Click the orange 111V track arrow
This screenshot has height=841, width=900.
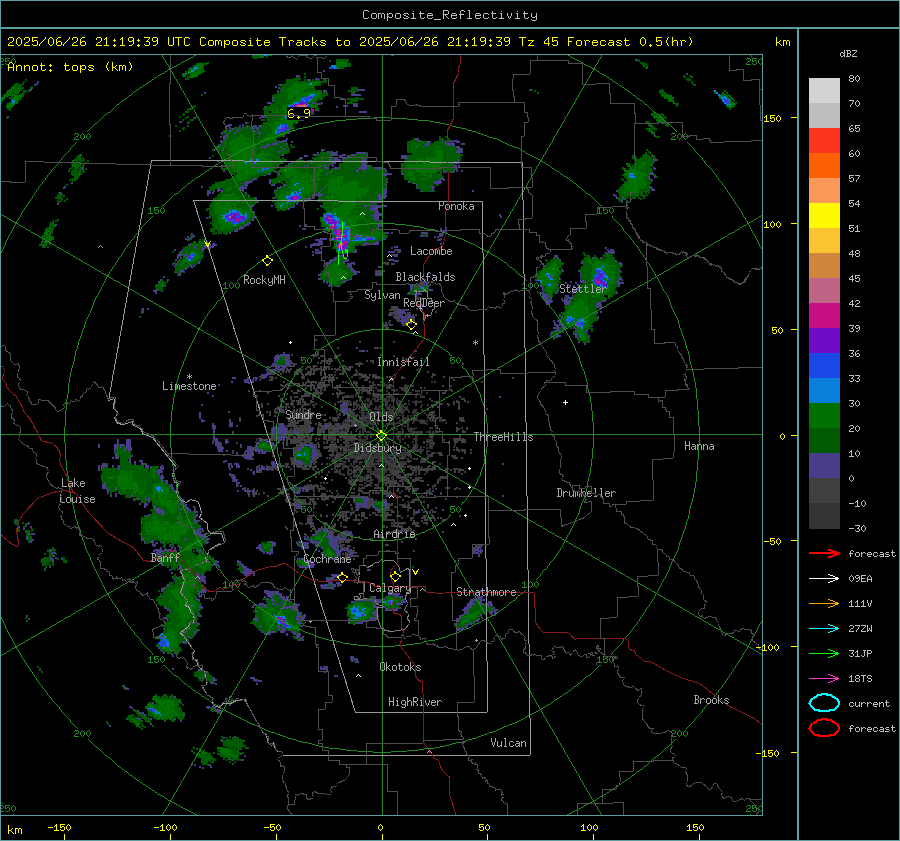pyautogui.click(x=824, y=603)
